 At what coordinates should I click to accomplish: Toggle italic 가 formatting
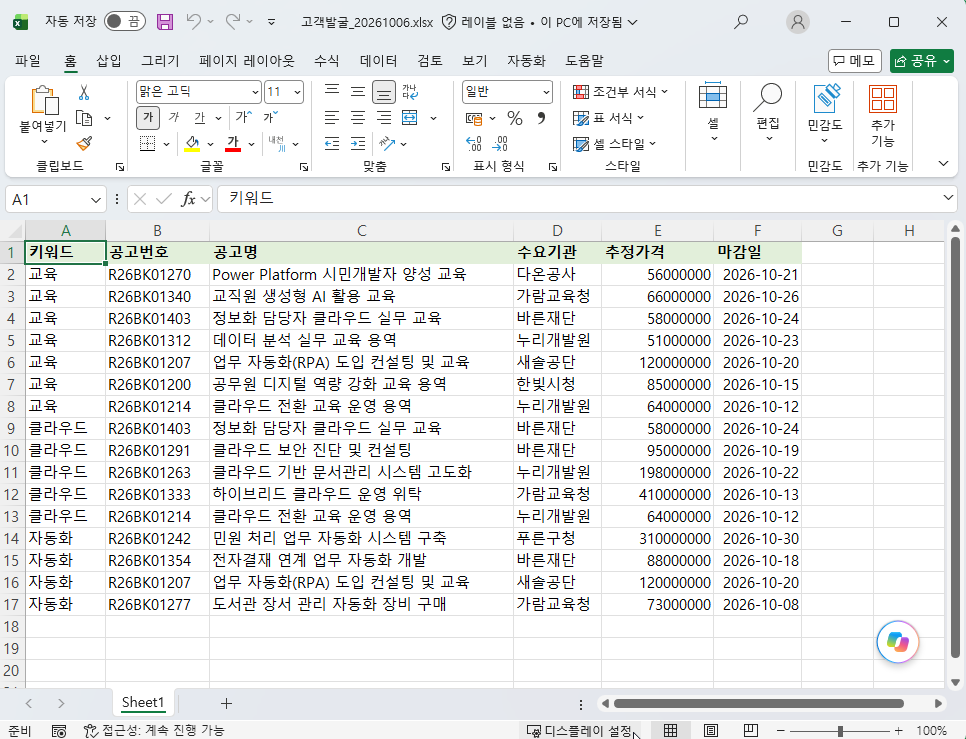coord(174,117)
